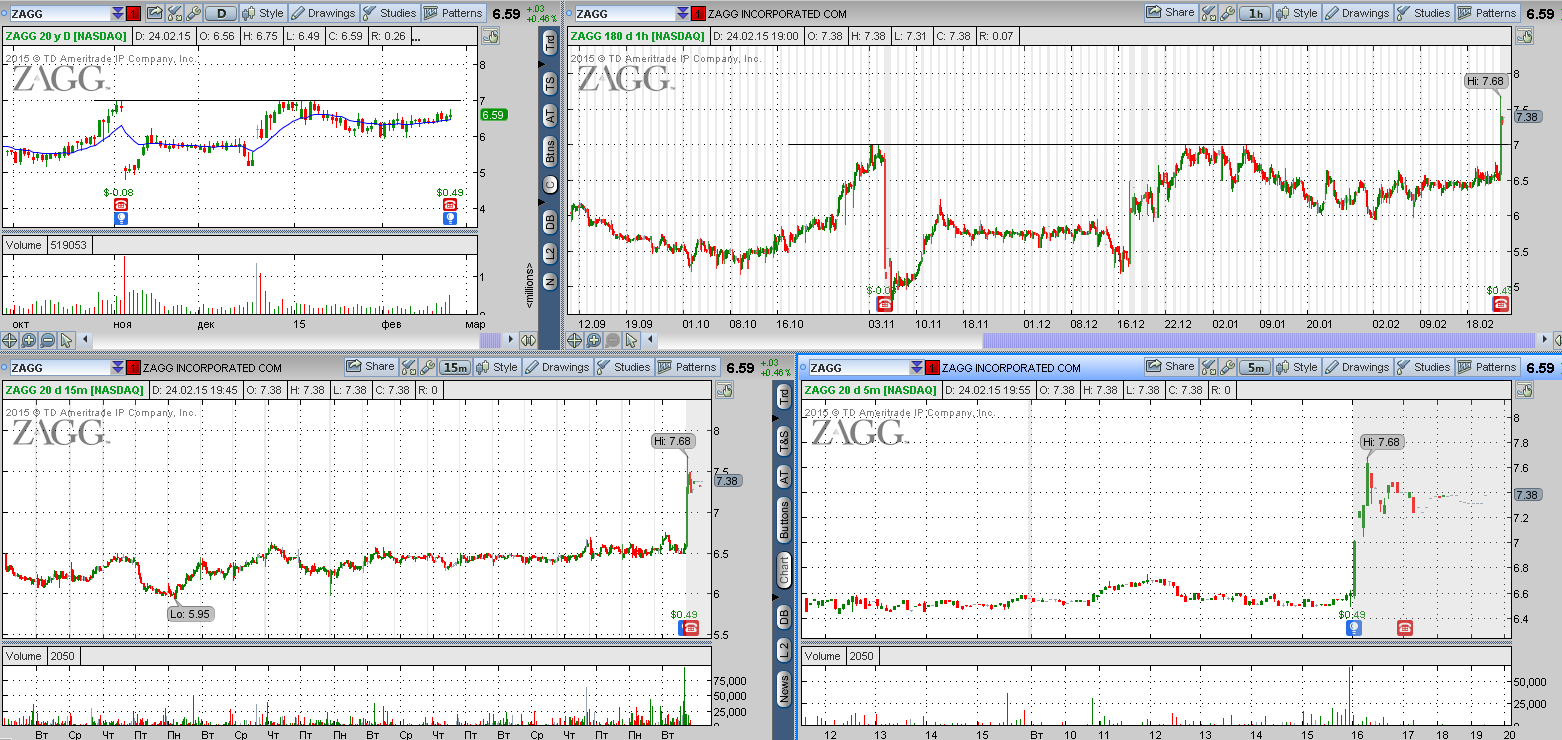Open Studies menu in 1h chart
The image size is (1562, 740).
click(x=1424, y=13)
